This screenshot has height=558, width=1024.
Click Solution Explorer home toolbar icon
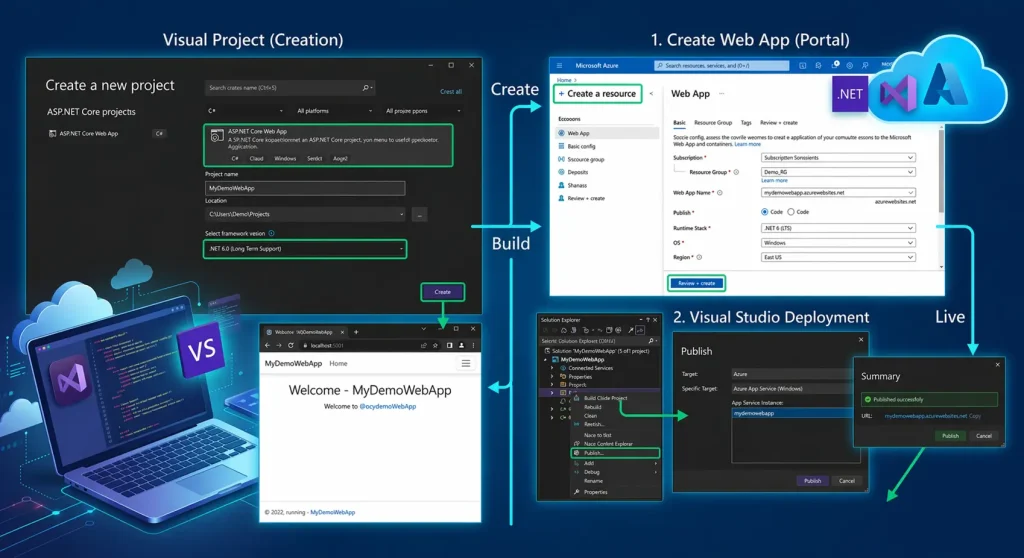[564, 331]
